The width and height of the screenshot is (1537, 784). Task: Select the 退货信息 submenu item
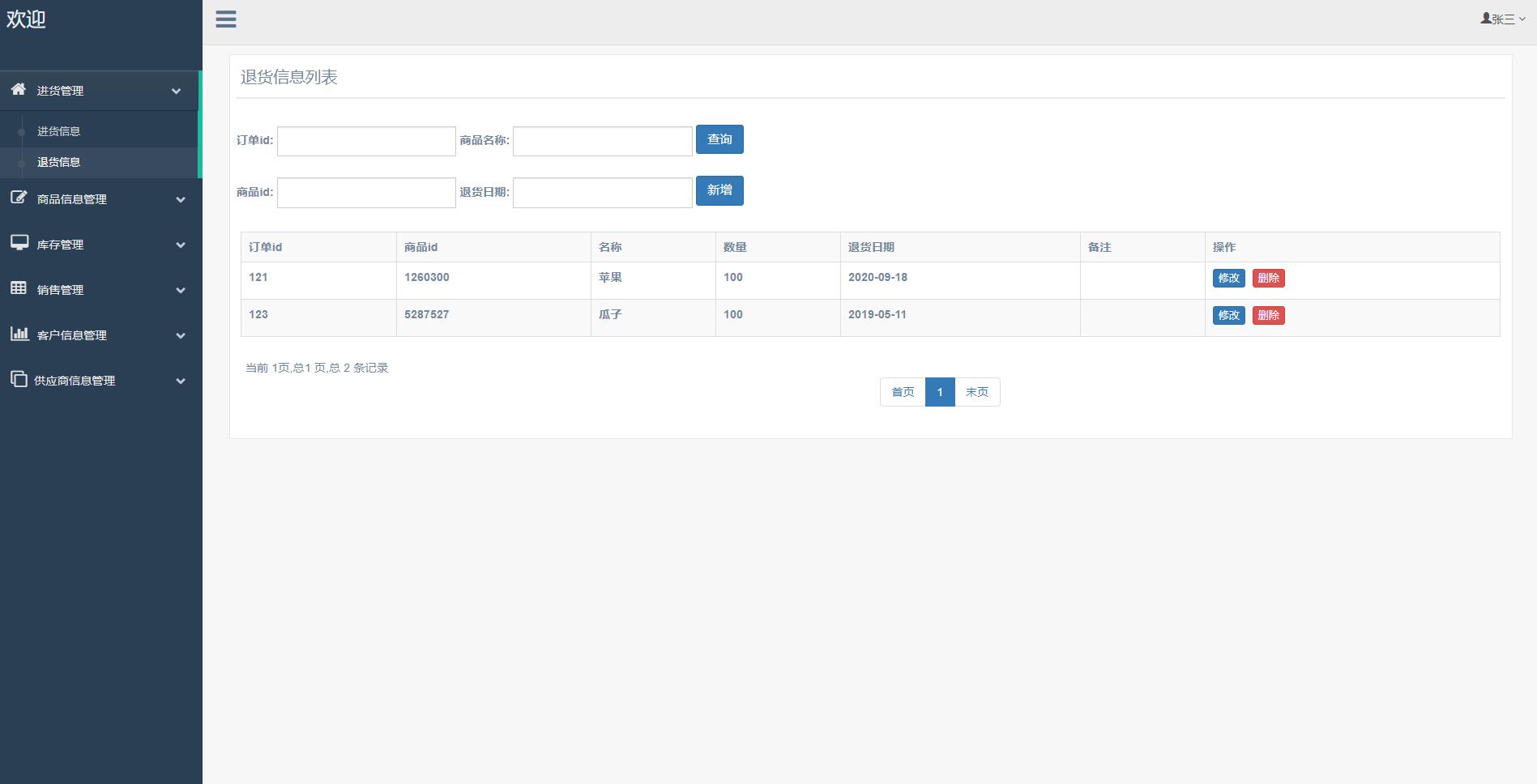point(58,162)
